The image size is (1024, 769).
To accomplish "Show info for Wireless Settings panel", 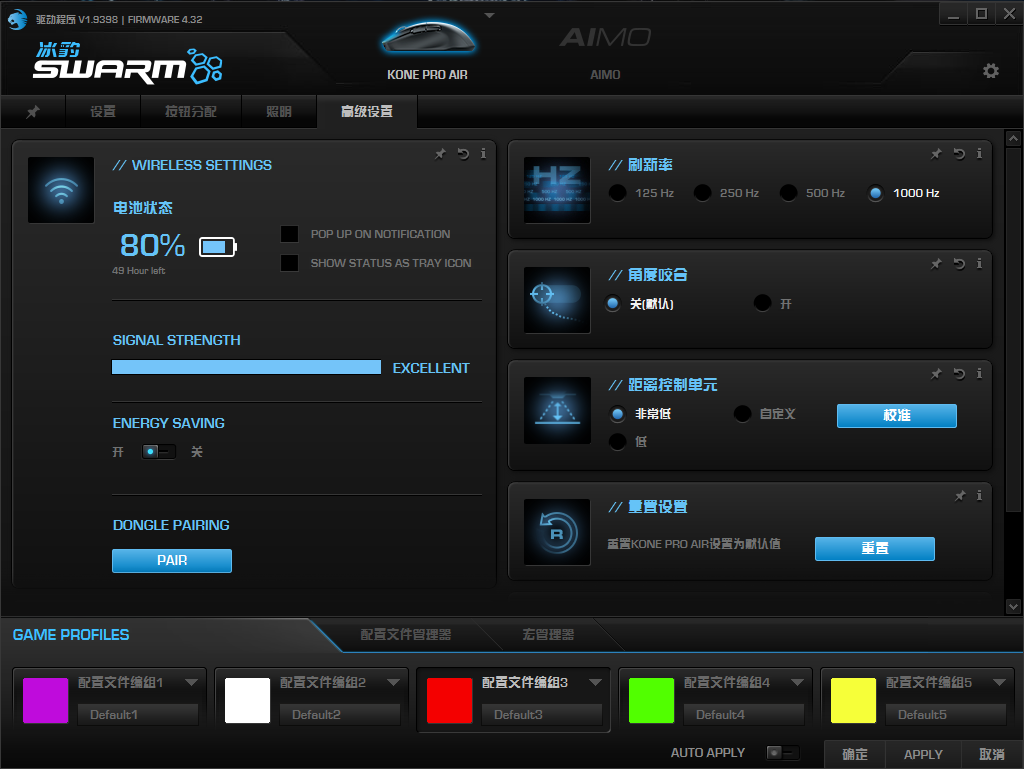I will point(483,154).
